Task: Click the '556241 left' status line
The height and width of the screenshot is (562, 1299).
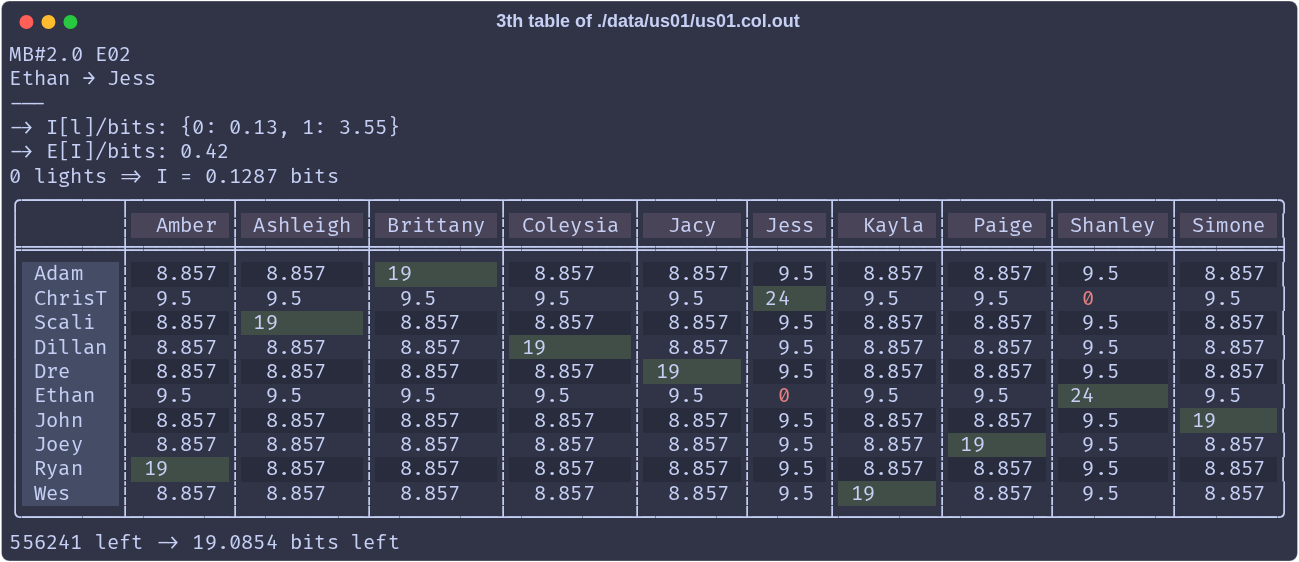Action: pos(205,542)
